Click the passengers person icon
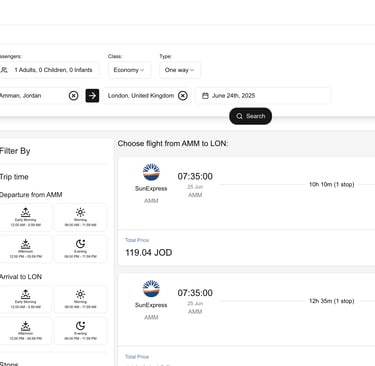The image size is (375, 366). [x=4, y=70]
